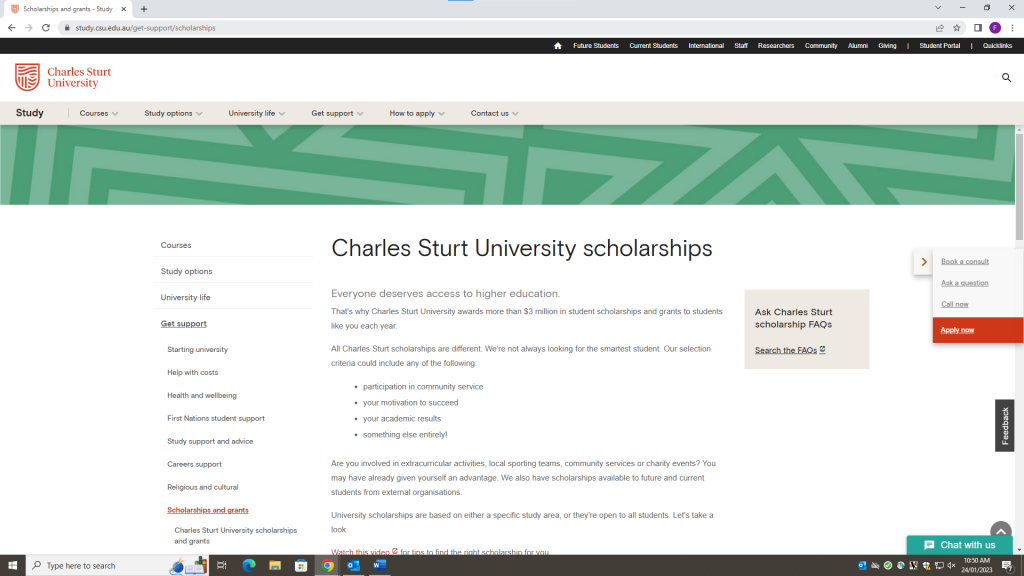The image size is (1024, 576).
Task: Click the Charles Sturt University logo
Action: 63,77
